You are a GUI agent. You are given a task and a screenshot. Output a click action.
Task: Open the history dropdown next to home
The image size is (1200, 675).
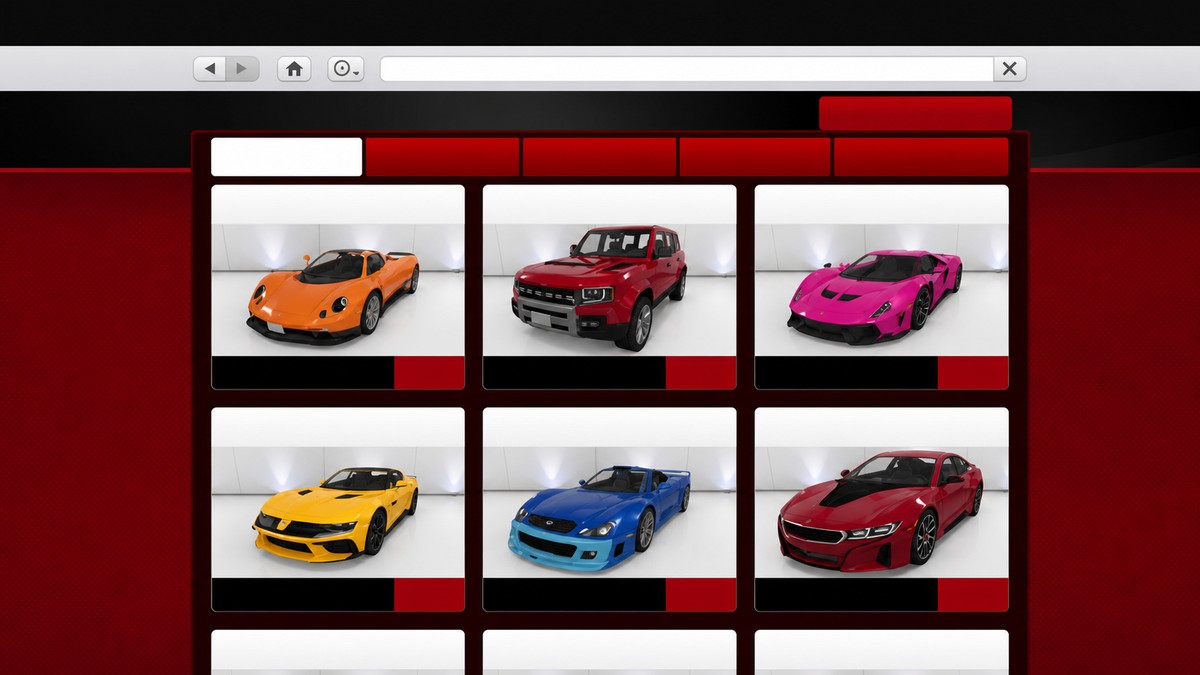click(346, 69)
